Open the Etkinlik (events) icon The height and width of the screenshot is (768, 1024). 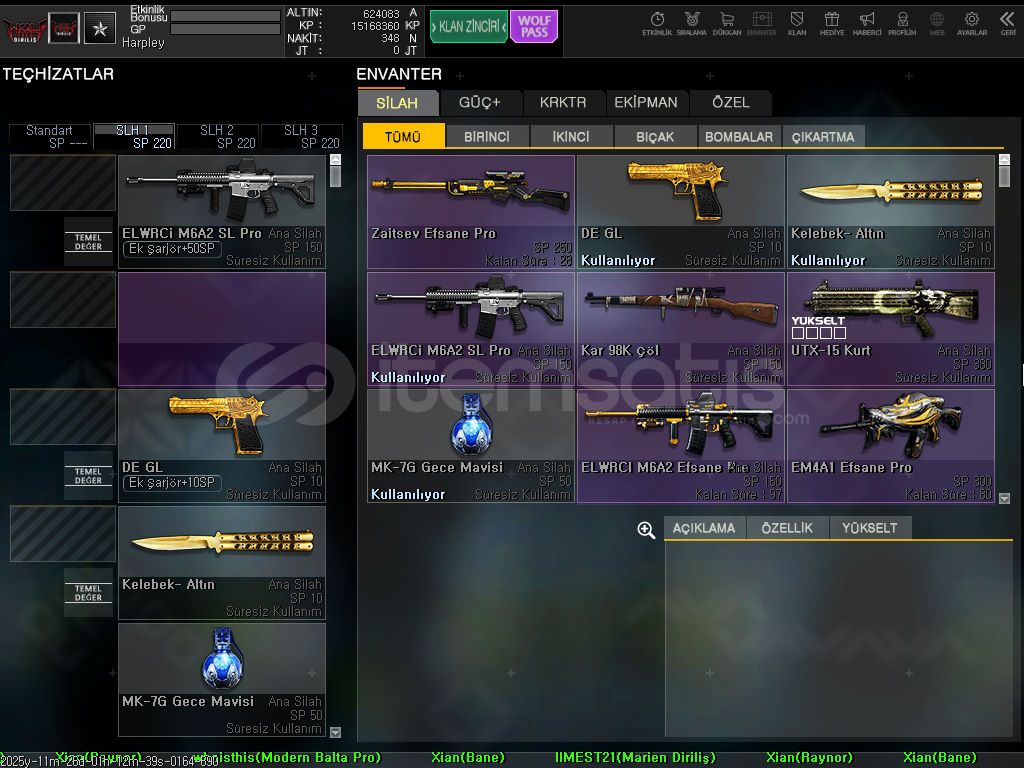(657, 24)
